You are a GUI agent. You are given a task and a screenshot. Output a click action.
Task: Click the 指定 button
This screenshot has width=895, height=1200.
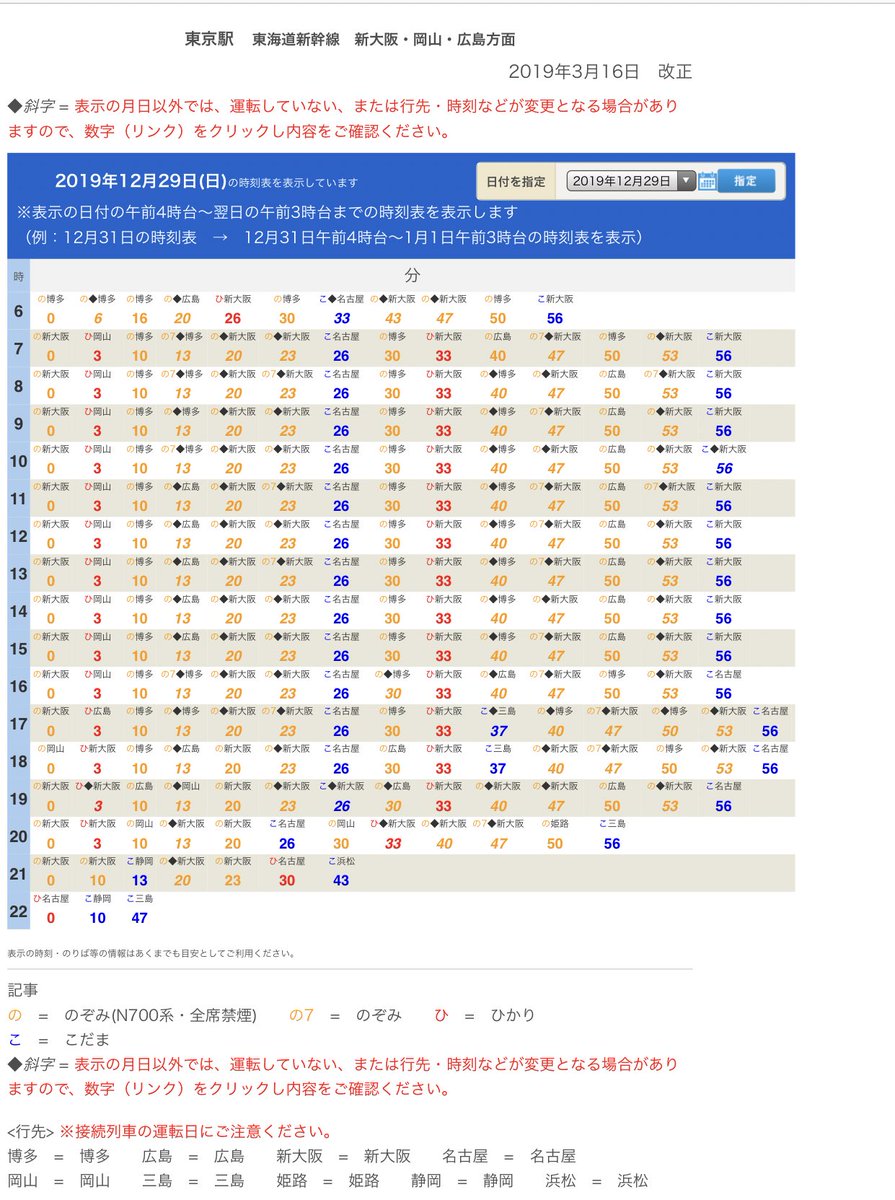(745, 181)
